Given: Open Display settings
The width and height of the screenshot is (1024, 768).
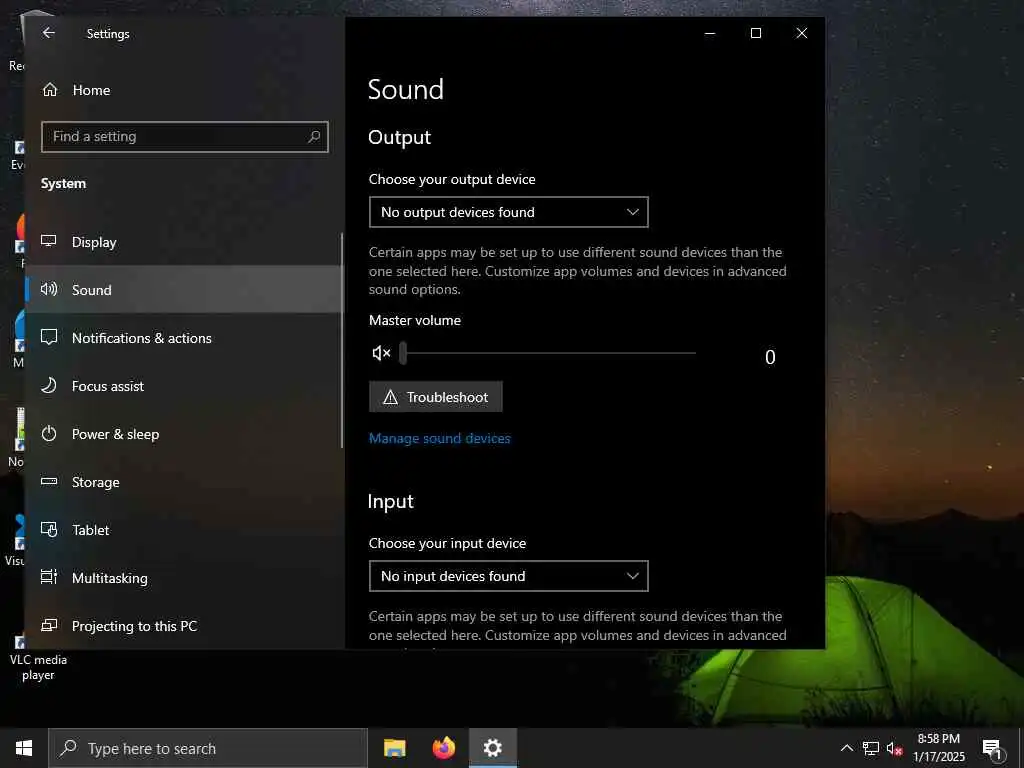Looking at the screenshot, I should [184, 242].
